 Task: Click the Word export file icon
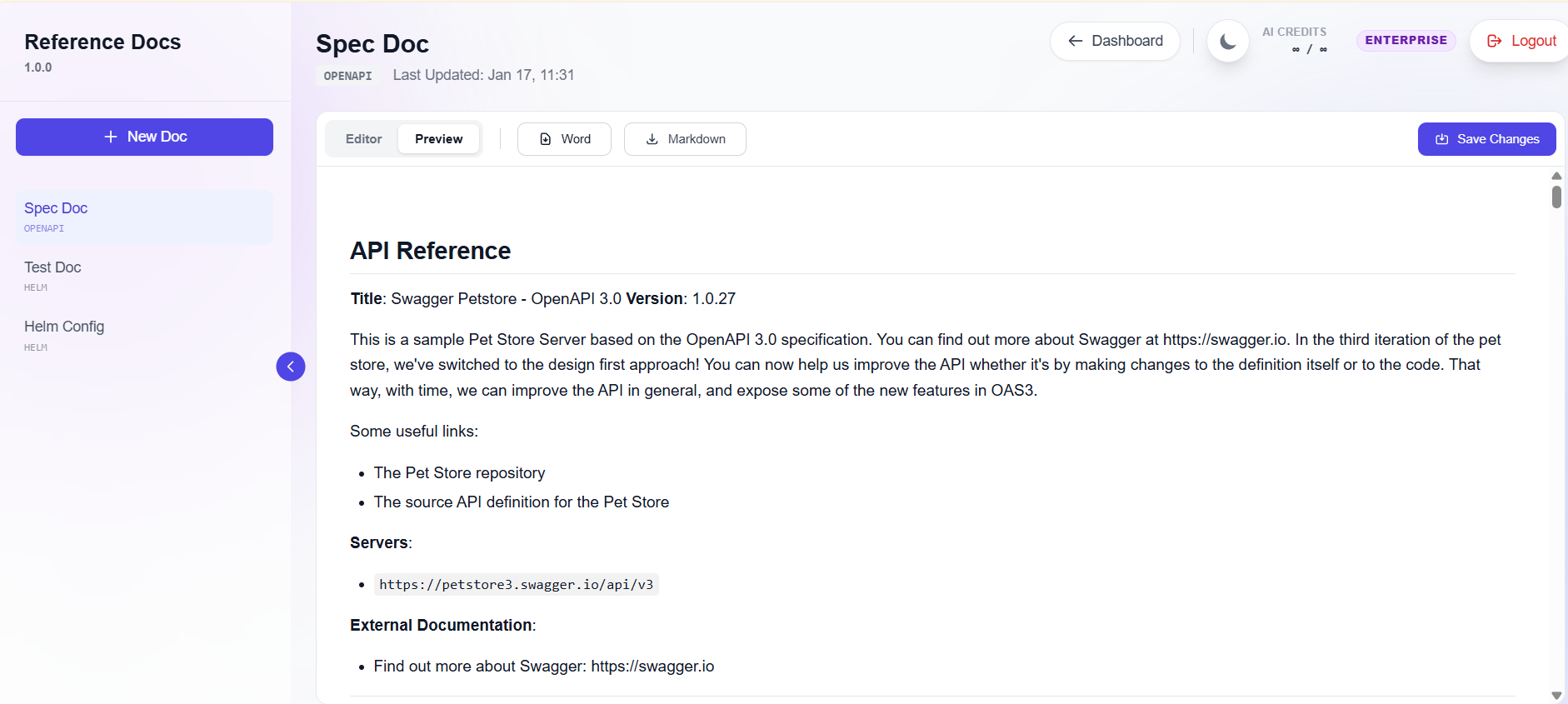(546, 139)
